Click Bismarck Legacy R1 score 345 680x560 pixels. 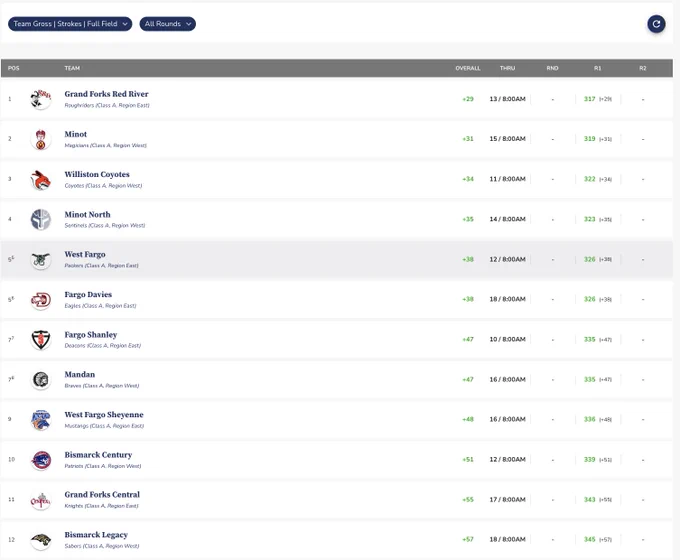pyautogui.click(x=589, y=540)
